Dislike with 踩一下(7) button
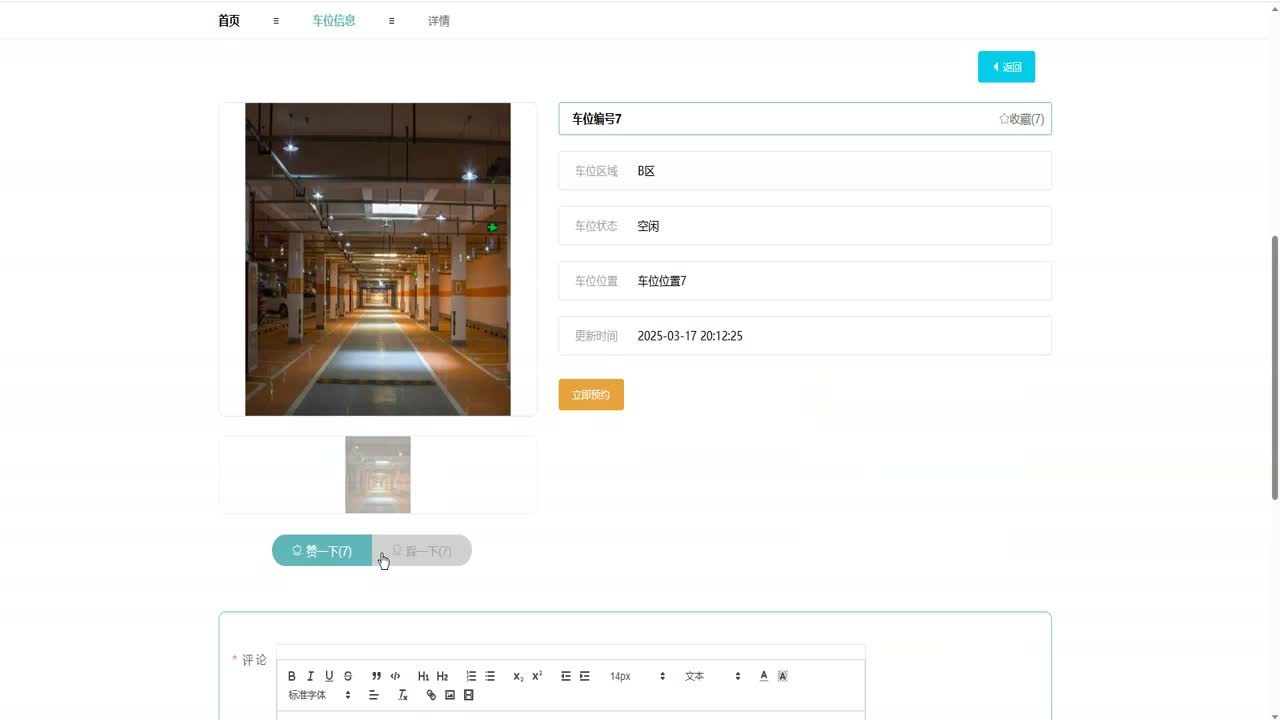This screenshot has width=1280, height=720. [x=422, y=550]
